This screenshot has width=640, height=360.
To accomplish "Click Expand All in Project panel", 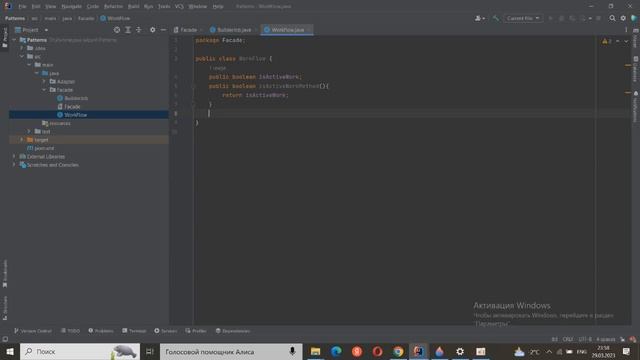I will coord(128,30).
